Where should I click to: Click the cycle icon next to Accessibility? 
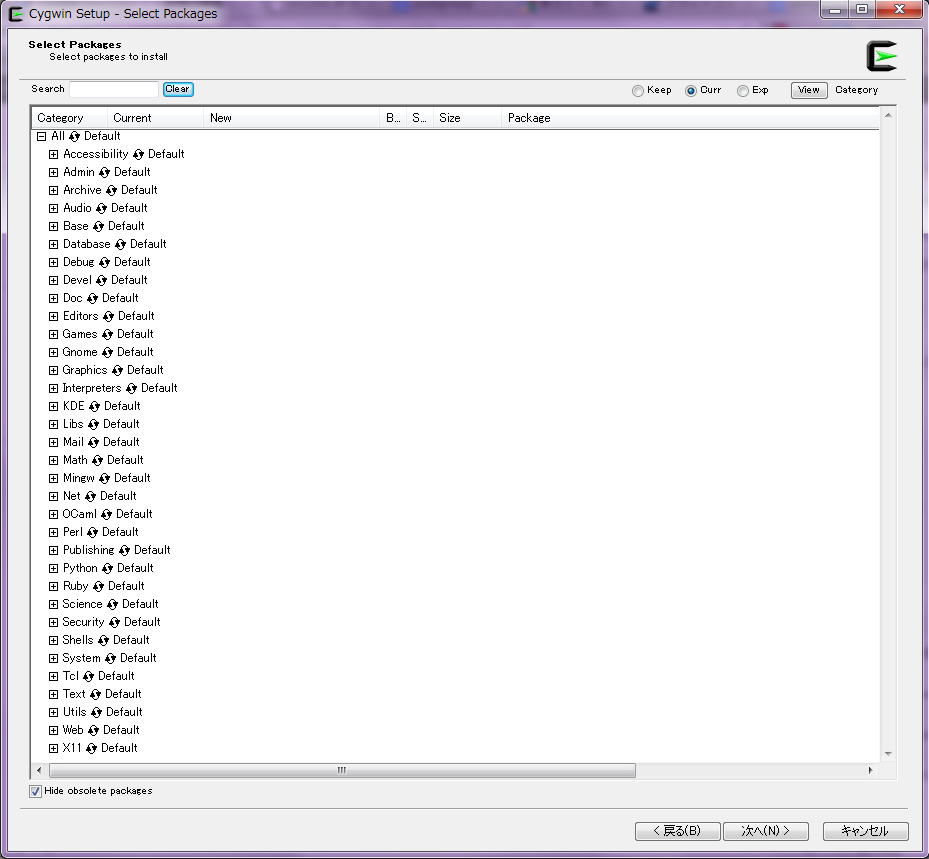(x=139, y=155)
